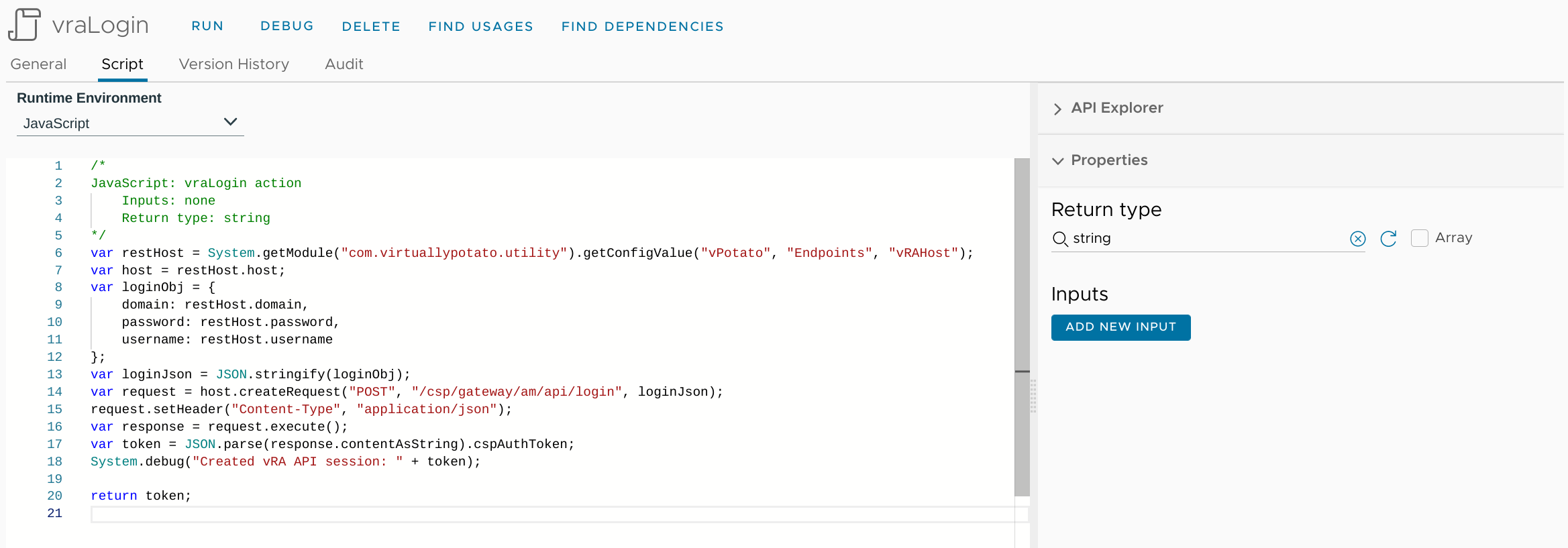Click "Created vRA API session: " debug string

[x=298, y=461]
